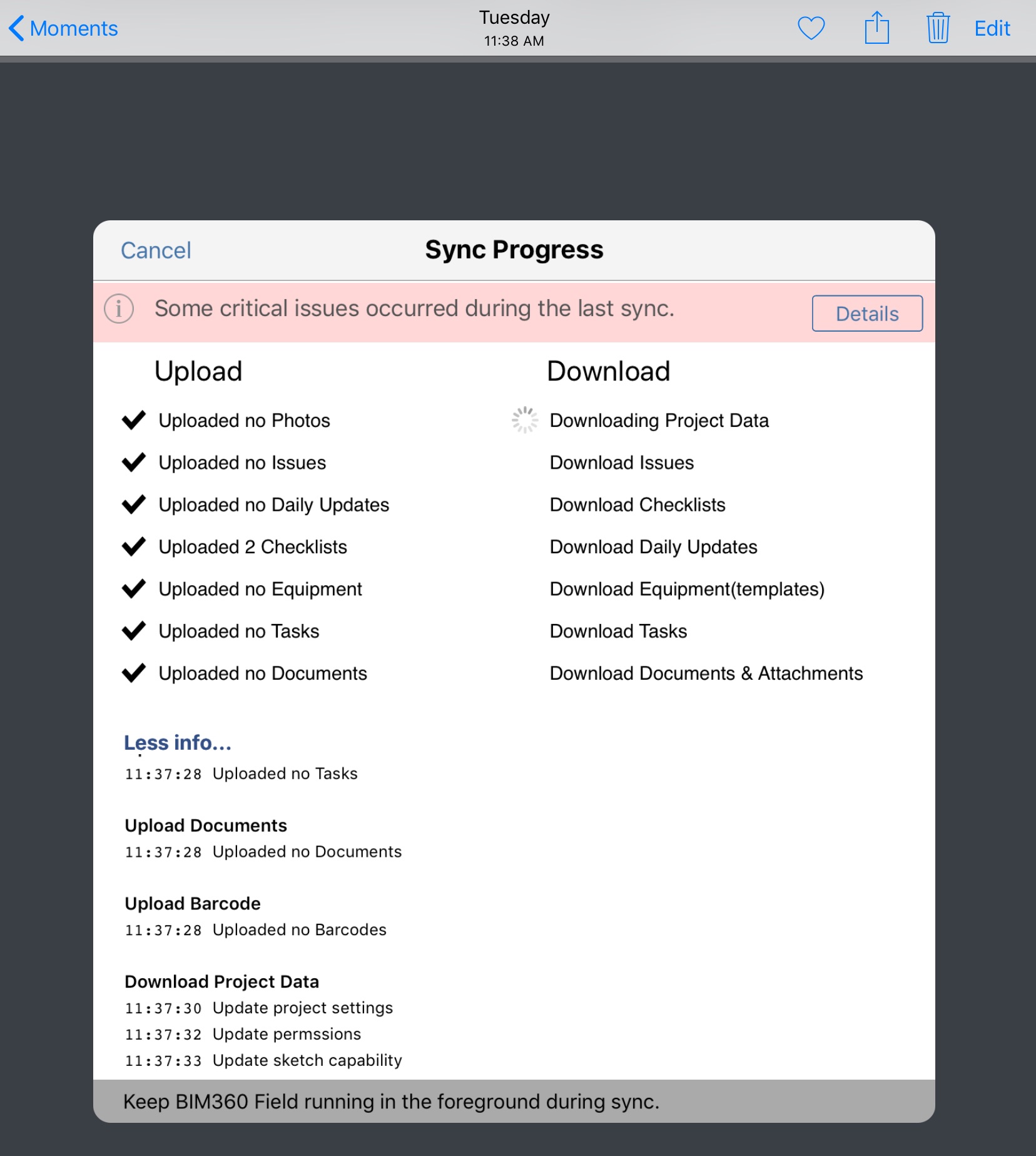Tap checkmark beside Uploaded no Photos
The image size is (1036, 1156).
pyautogui.click(x=133, y=420)
